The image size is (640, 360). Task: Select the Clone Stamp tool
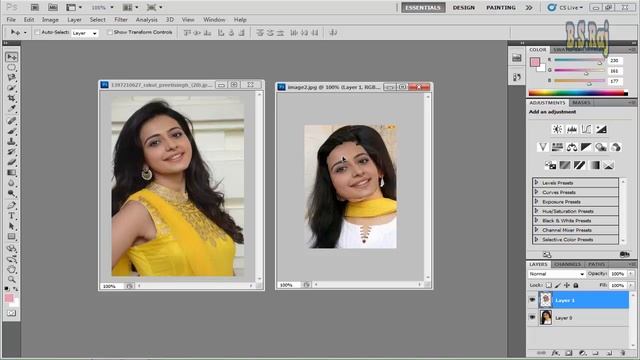point(11,142)
